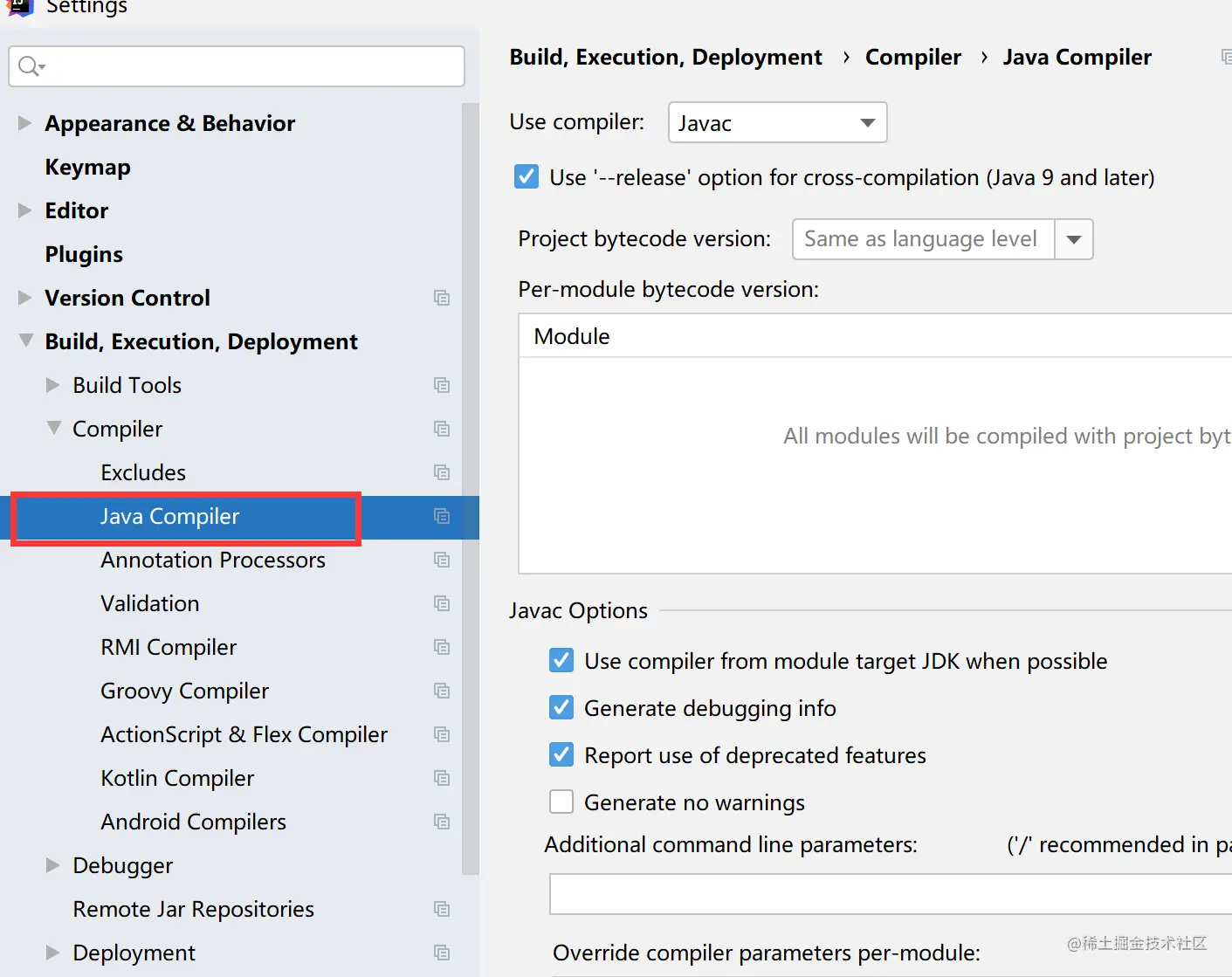Collapse the Compiler tree node
The height and width of the screenshot is (977, 1232).
click(54, 429)
